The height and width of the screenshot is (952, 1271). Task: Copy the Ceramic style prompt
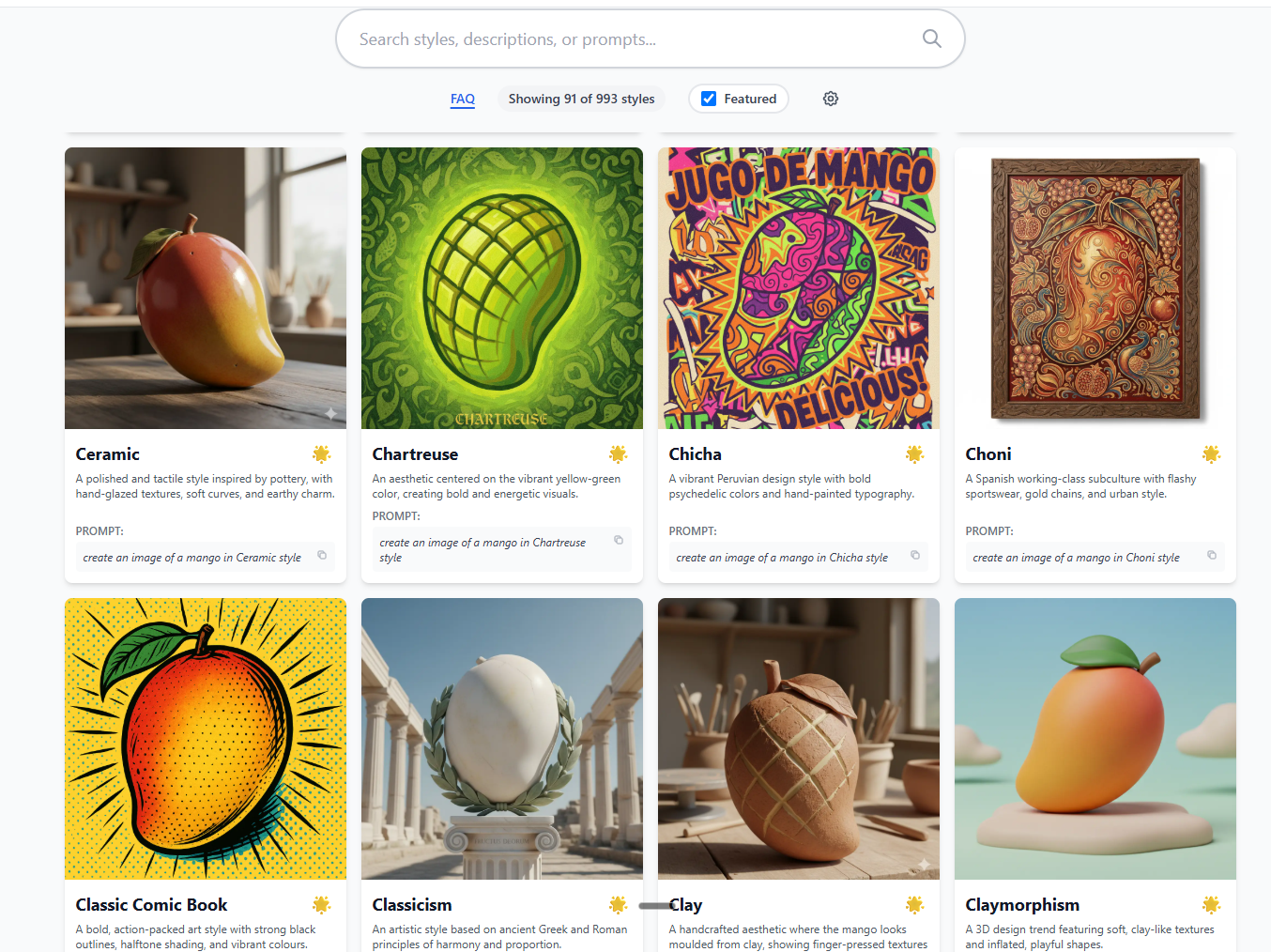(322, 556)
